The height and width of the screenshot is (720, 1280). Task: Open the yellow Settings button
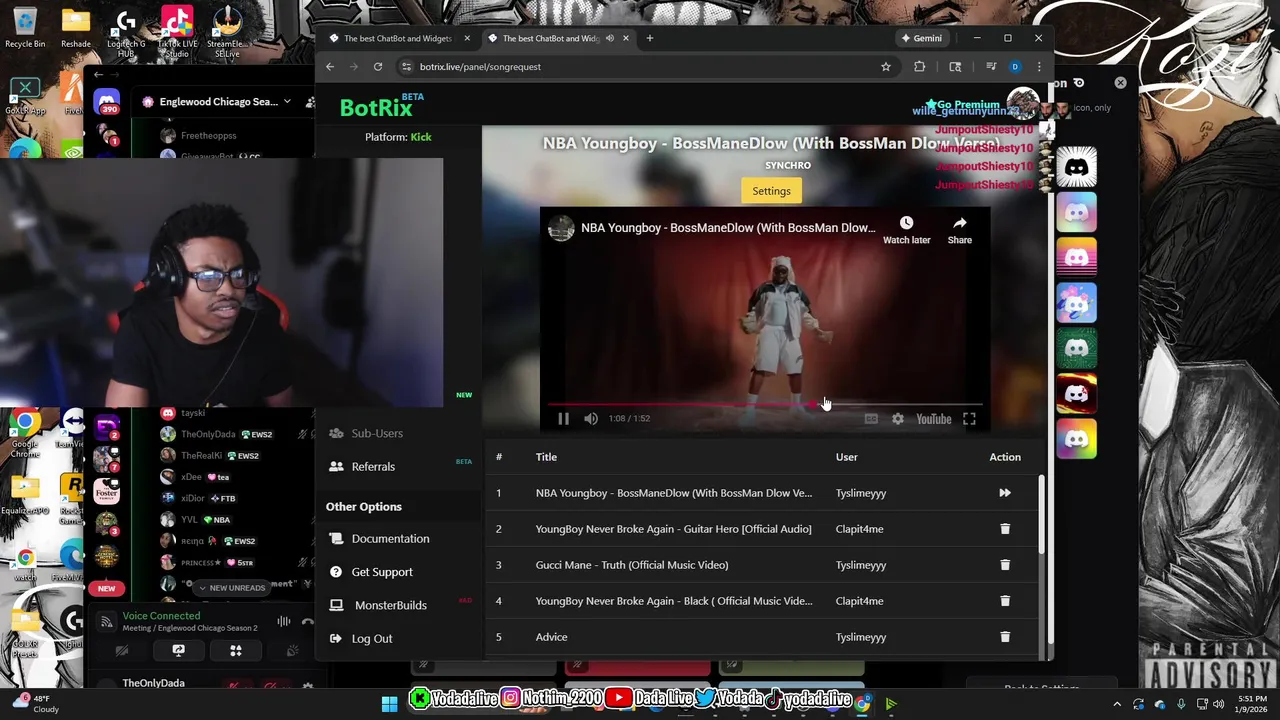(771, 191)
